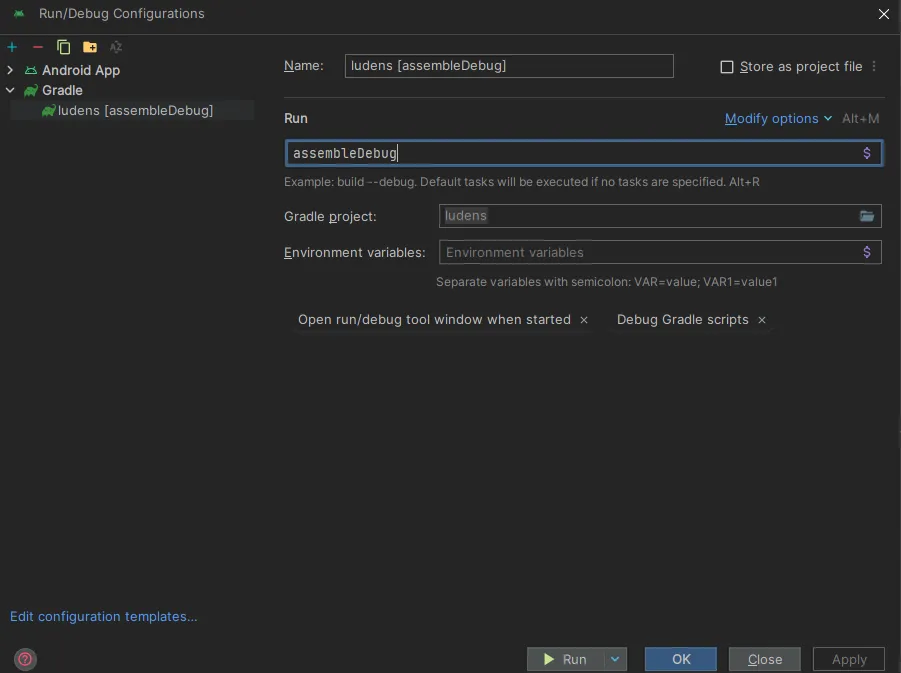Screen dimensions: 901x673
Task: Open extra run options next to Run button
Action: click(x=615, y=659)
